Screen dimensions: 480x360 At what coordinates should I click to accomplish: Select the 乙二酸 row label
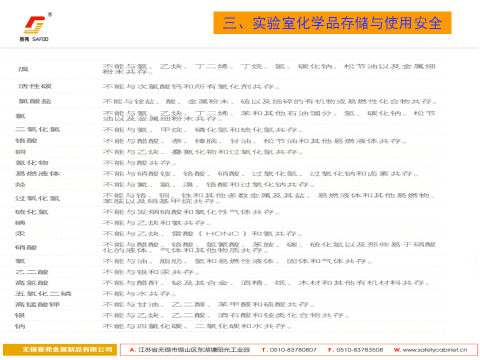32,272
